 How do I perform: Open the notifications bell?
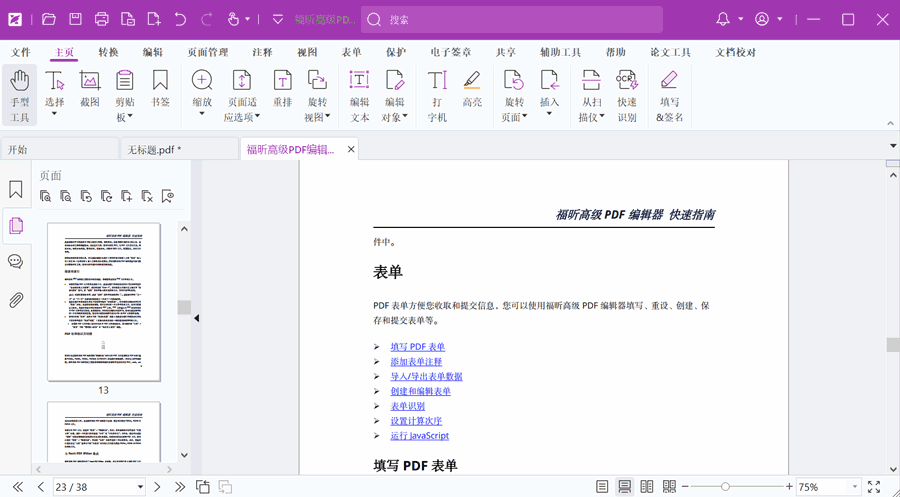[x=723, y=20]
